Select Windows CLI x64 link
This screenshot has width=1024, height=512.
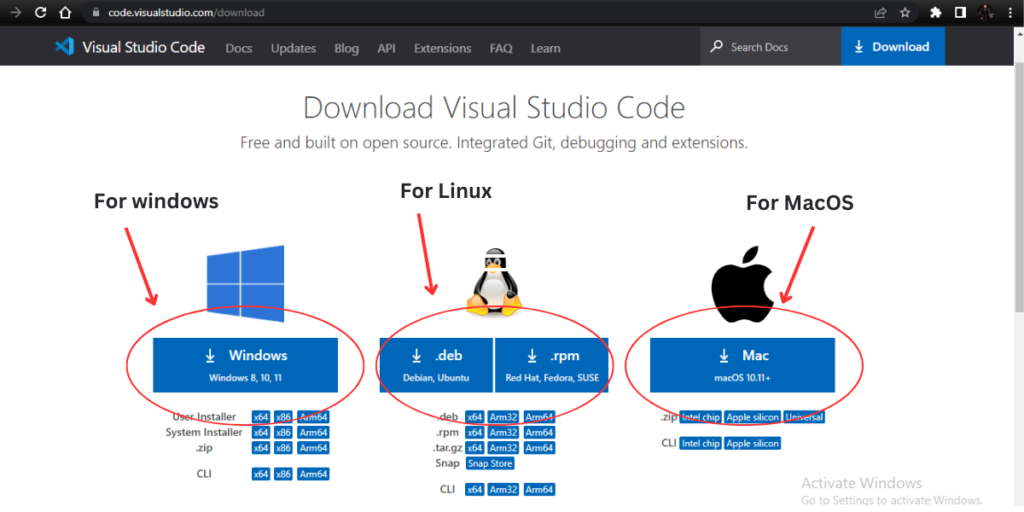261,474
